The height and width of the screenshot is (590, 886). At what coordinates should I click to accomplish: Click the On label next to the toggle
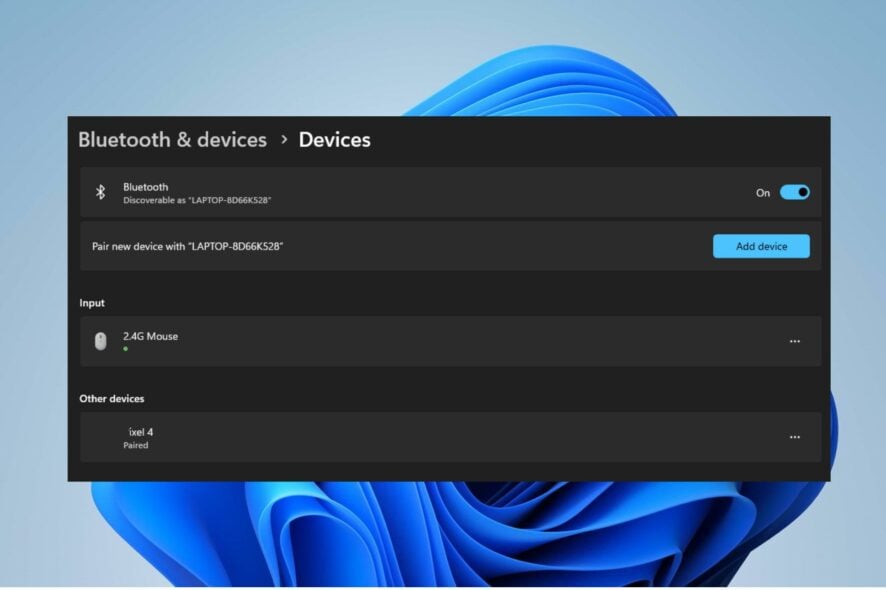763,193
